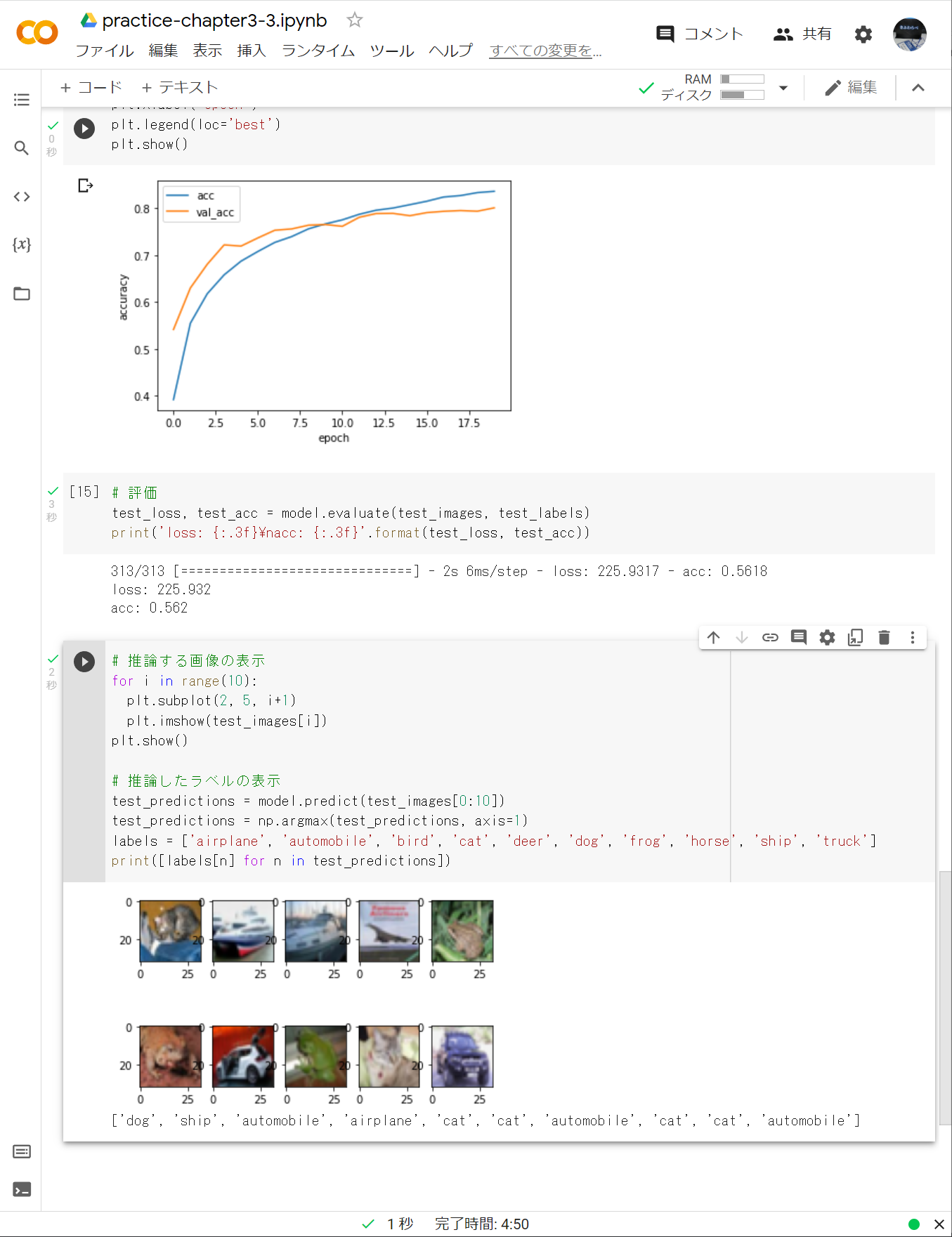The image size is (952, 1237).
Task: Add a comment to the selected cell
Action: pos(799,637)
